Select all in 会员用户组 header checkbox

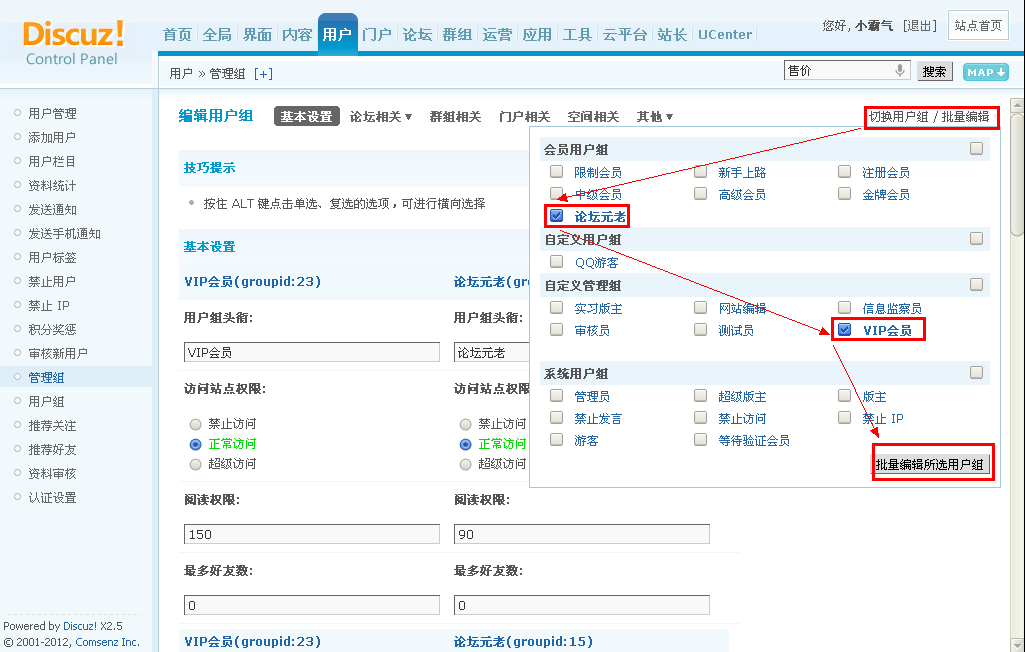coord(976,148)
